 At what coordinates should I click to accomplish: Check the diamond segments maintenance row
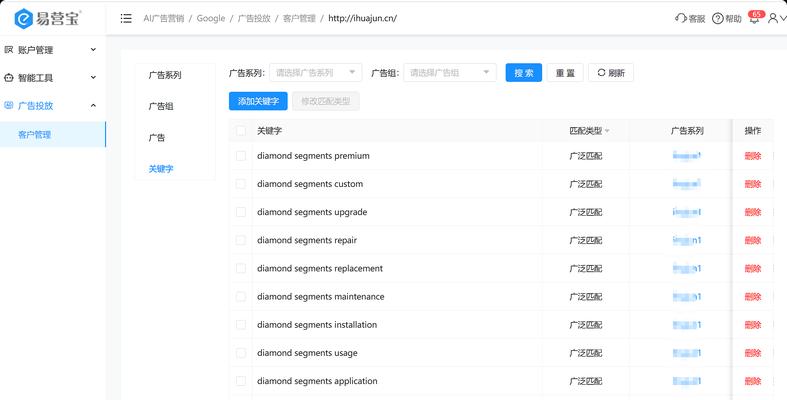(x=241, y=297)
